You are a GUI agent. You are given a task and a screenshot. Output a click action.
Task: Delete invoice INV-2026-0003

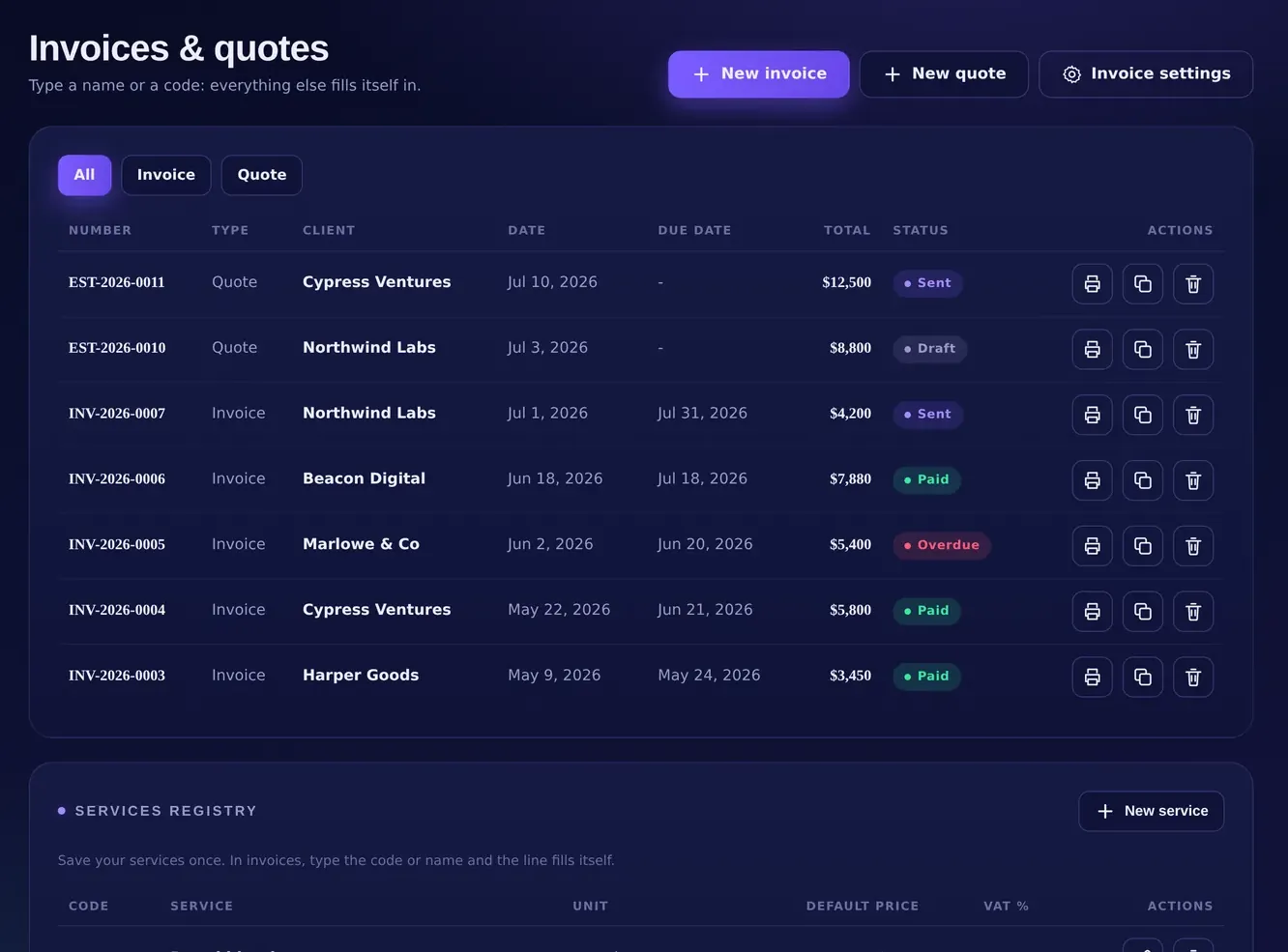point(1192,678)
